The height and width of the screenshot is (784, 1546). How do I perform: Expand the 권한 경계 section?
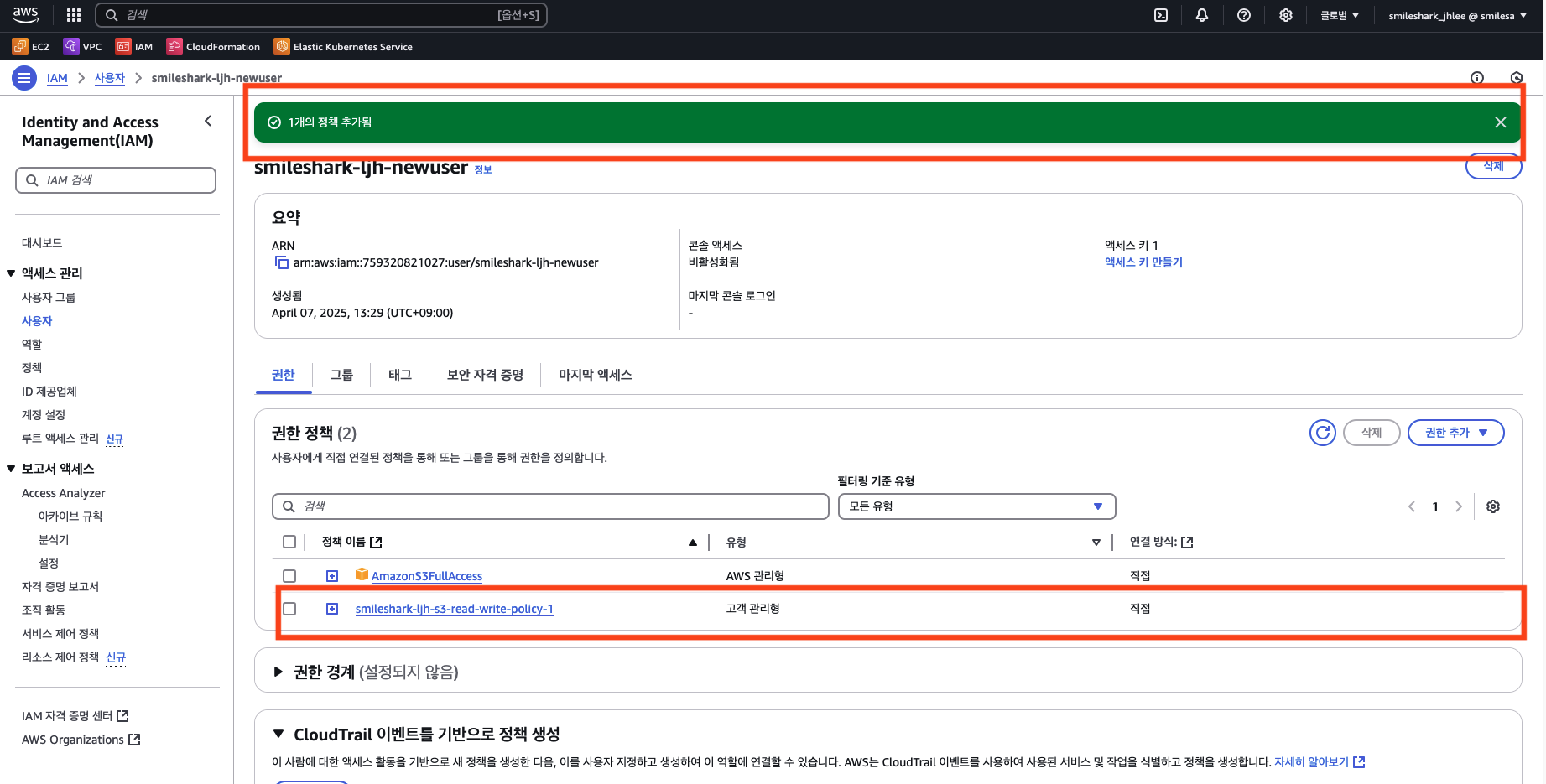[278, 672]
